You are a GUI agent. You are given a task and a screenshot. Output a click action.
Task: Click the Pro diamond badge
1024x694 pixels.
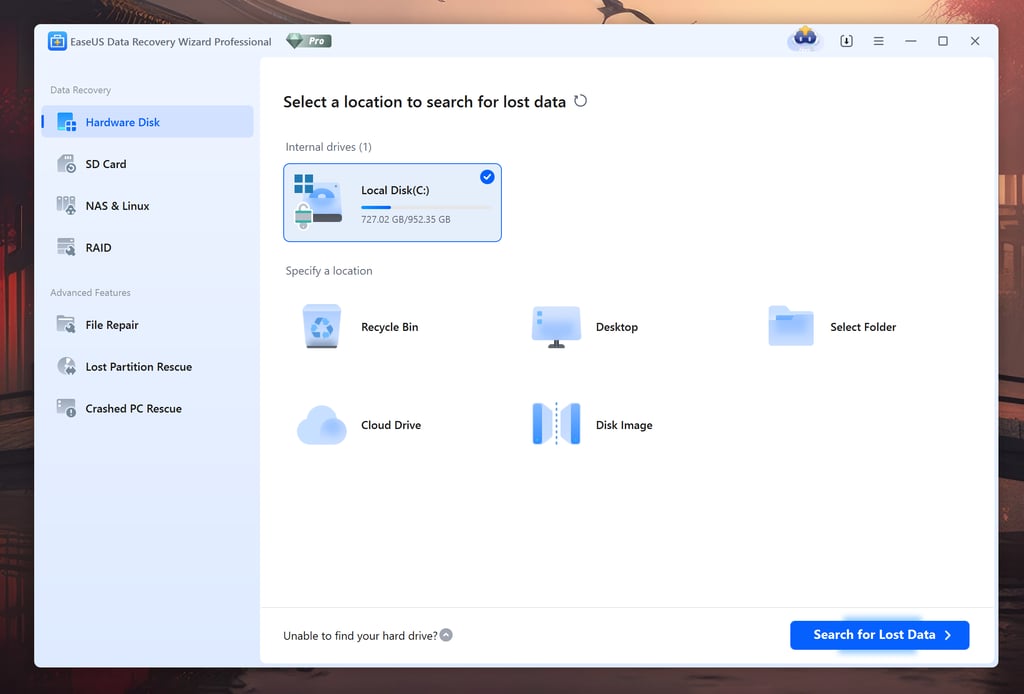click(309, 40)
